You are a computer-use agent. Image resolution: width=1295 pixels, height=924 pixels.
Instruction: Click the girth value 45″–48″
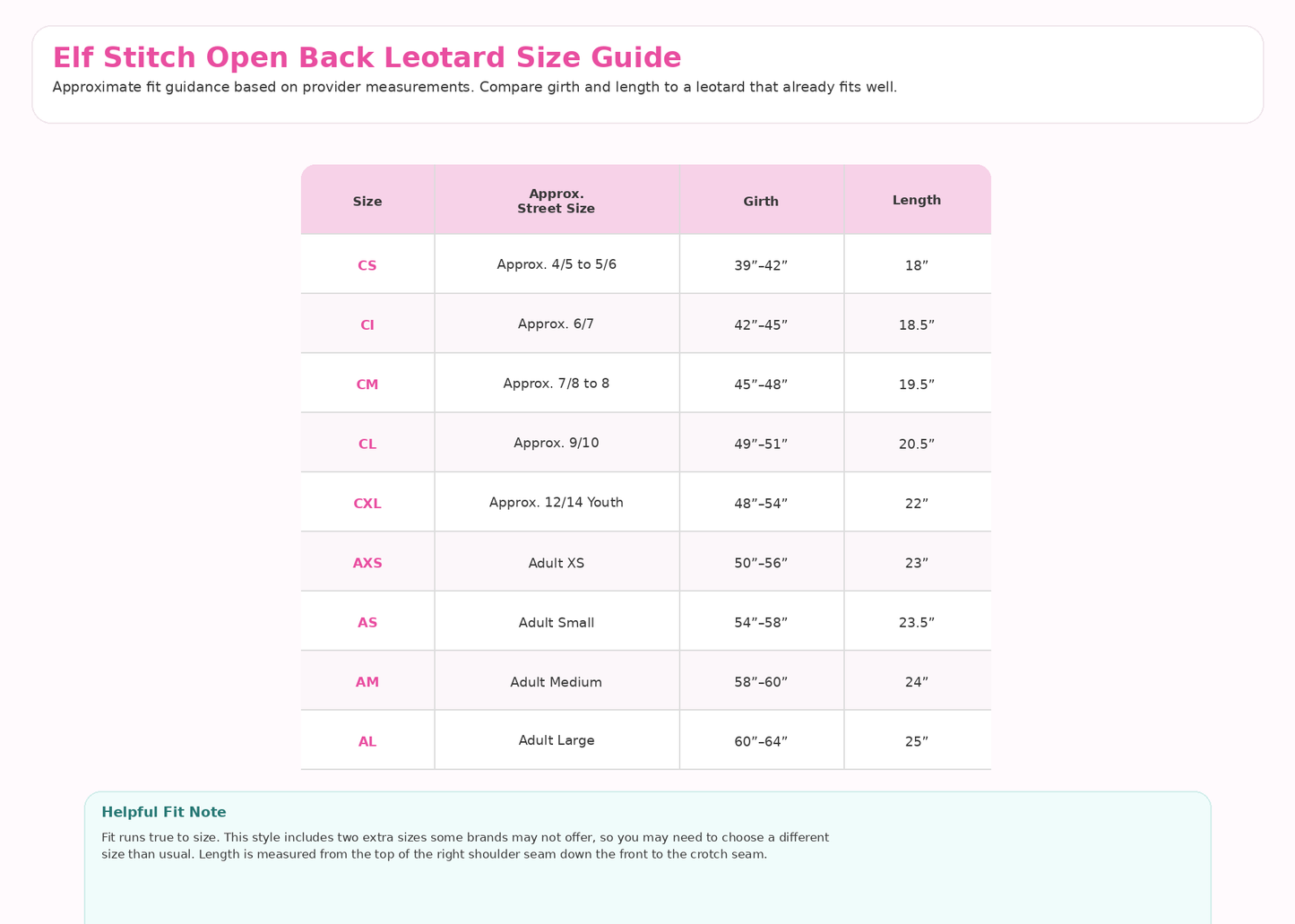coord(761,384)
